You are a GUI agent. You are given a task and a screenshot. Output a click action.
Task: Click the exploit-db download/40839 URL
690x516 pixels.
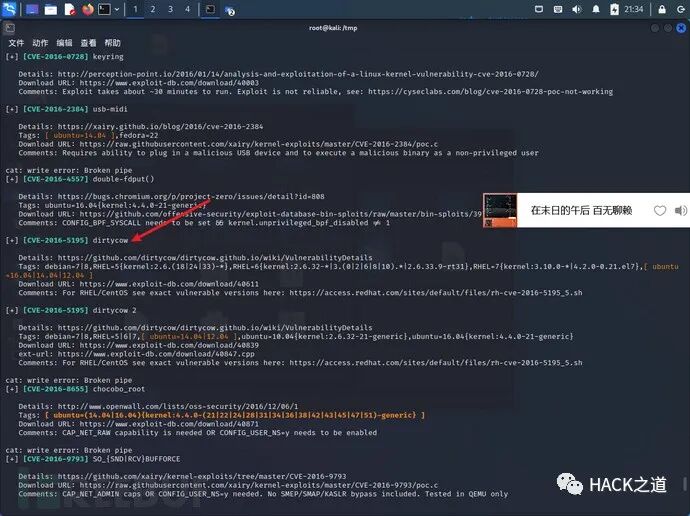[169, 345]
